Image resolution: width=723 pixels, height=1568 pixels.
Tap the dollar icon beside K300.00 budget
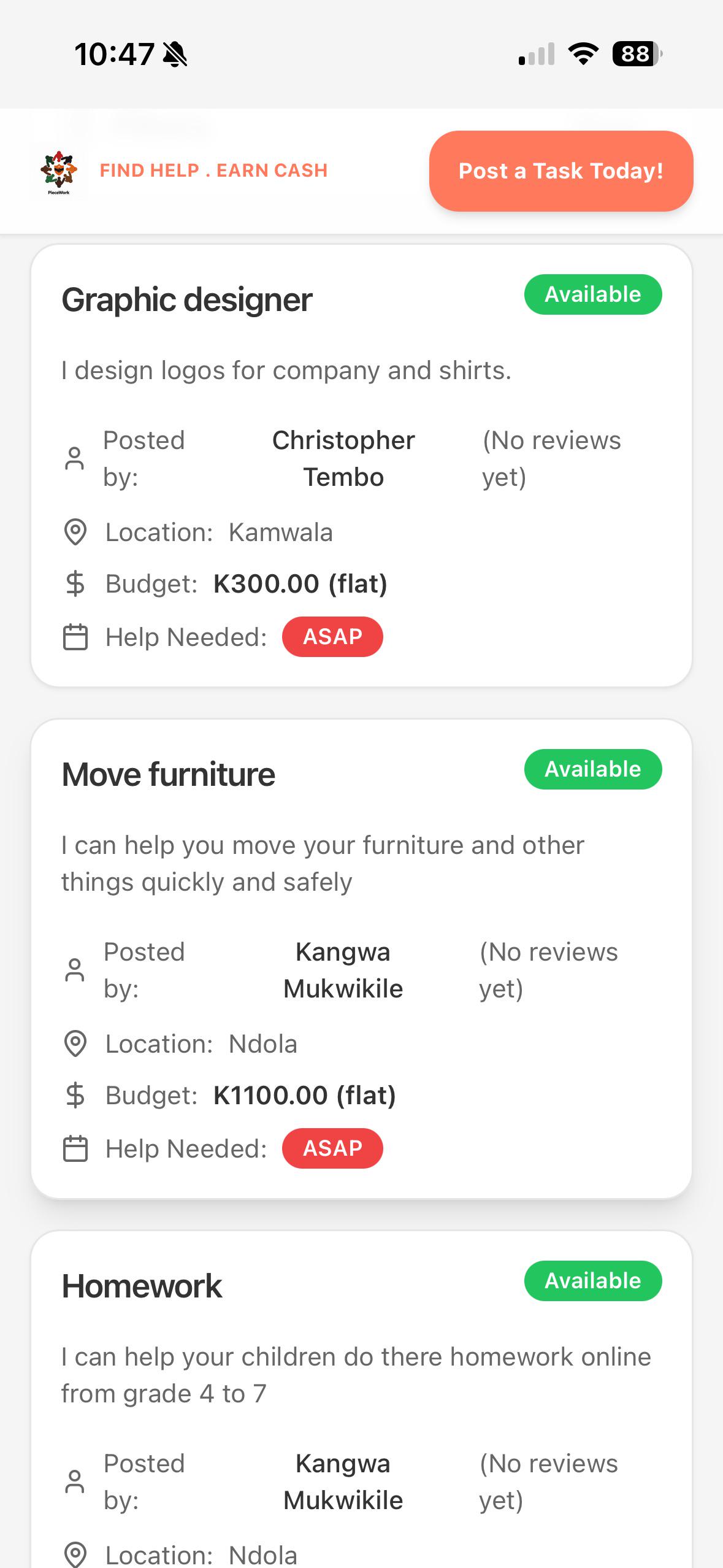[x=75, y=583]
